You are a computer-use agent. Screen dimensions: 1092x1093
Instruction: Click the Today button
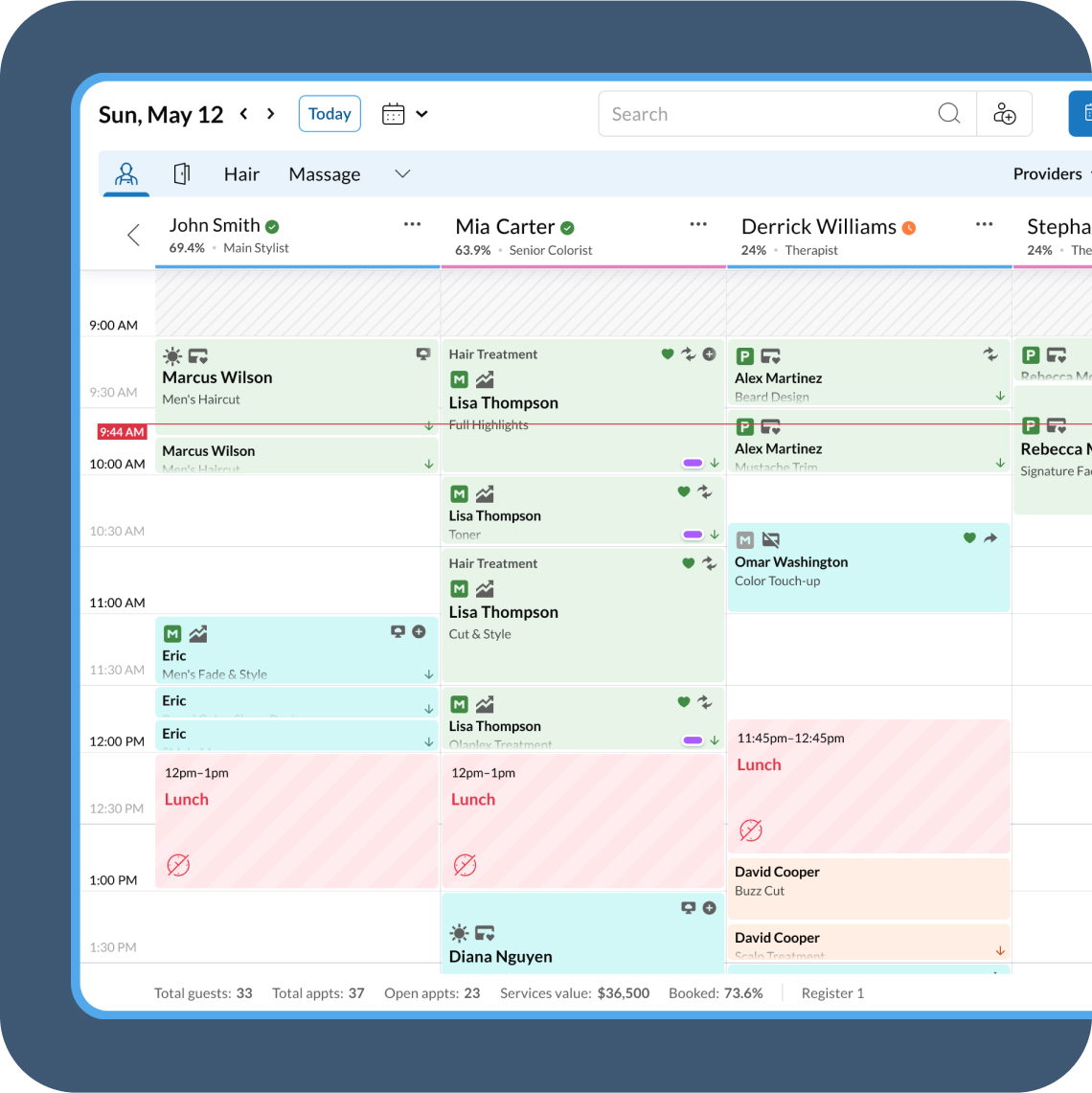point(330,114)
